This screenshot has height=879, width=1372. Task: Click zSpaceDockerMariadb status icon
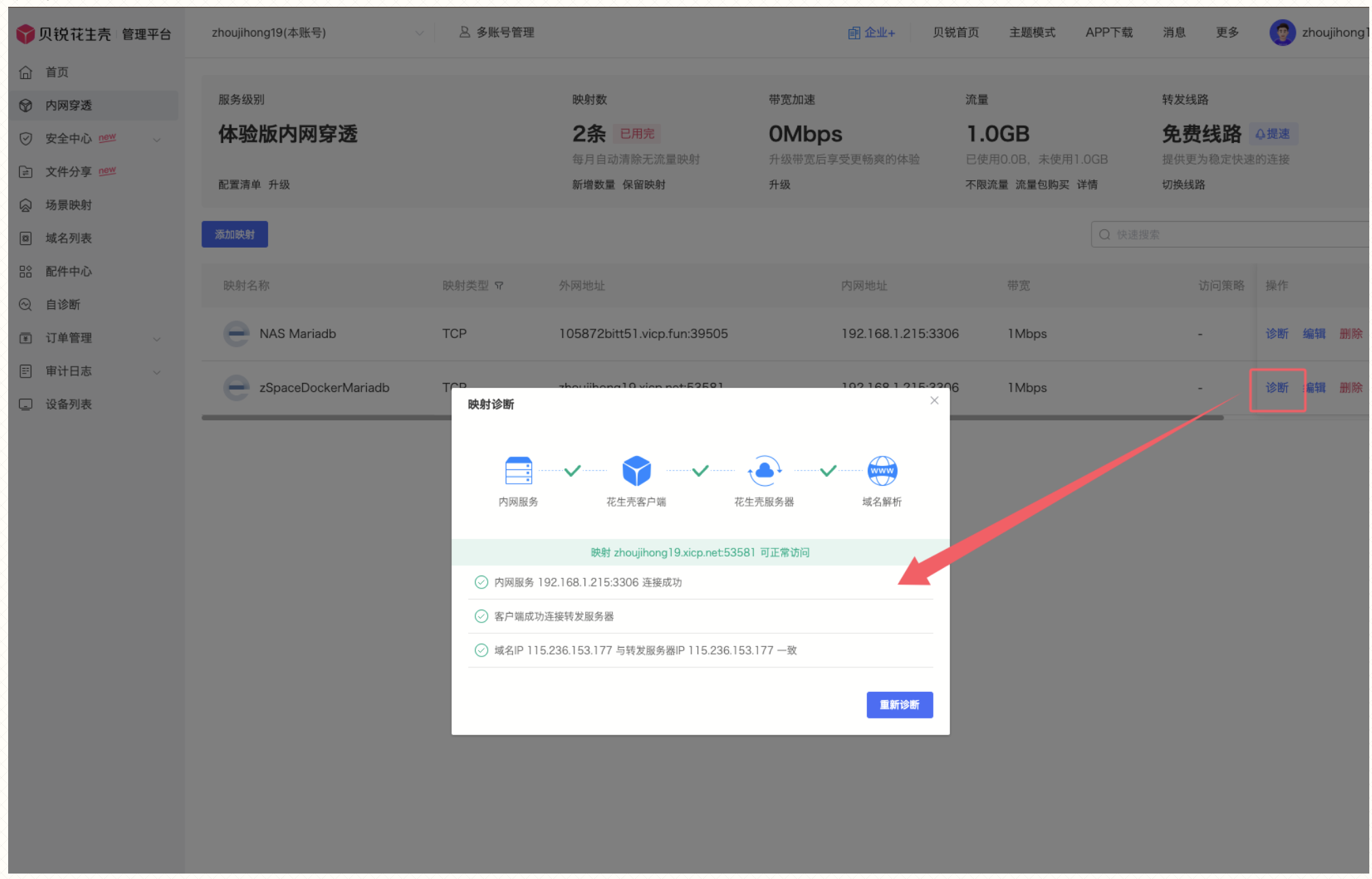(x=237, y=388)
